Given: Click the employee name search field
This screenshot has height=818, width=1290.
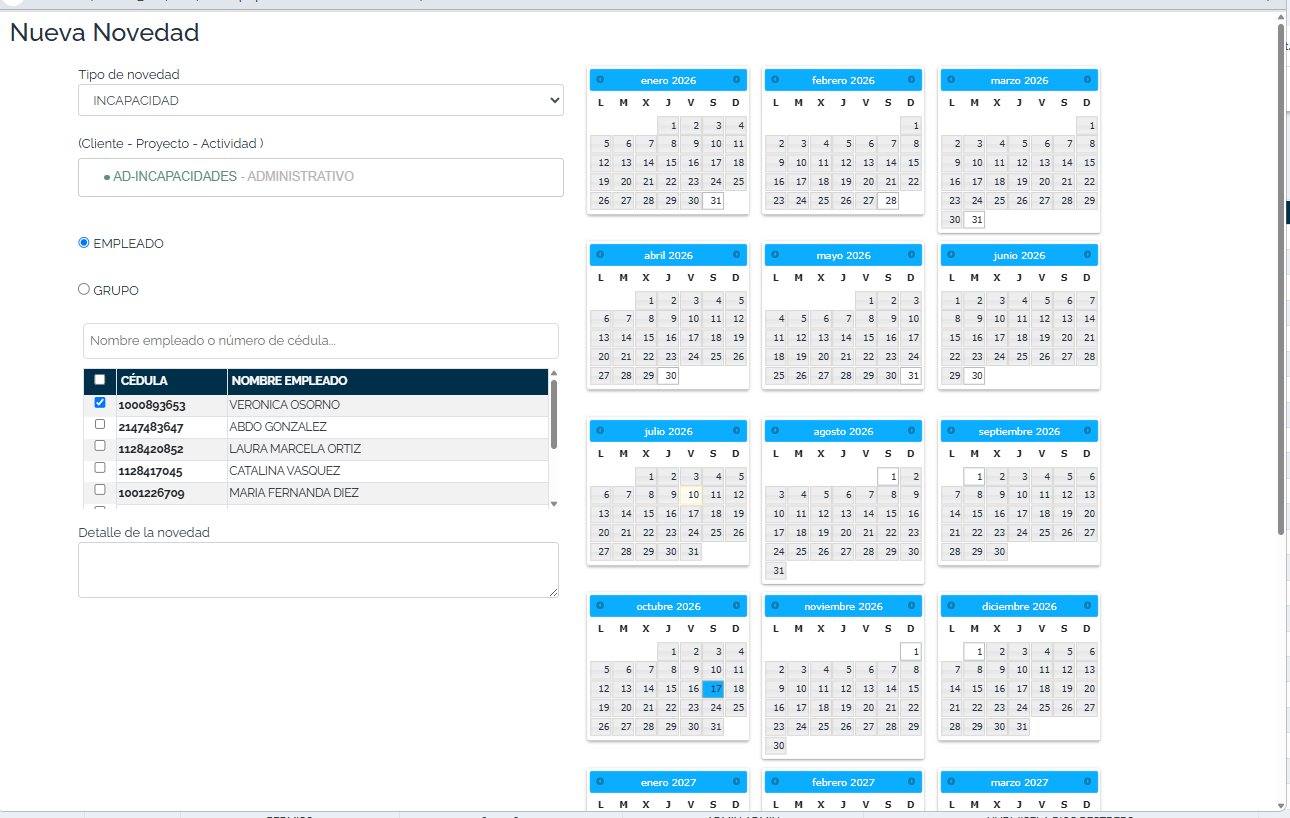Looking at the screenshot, I should point(321,341).
